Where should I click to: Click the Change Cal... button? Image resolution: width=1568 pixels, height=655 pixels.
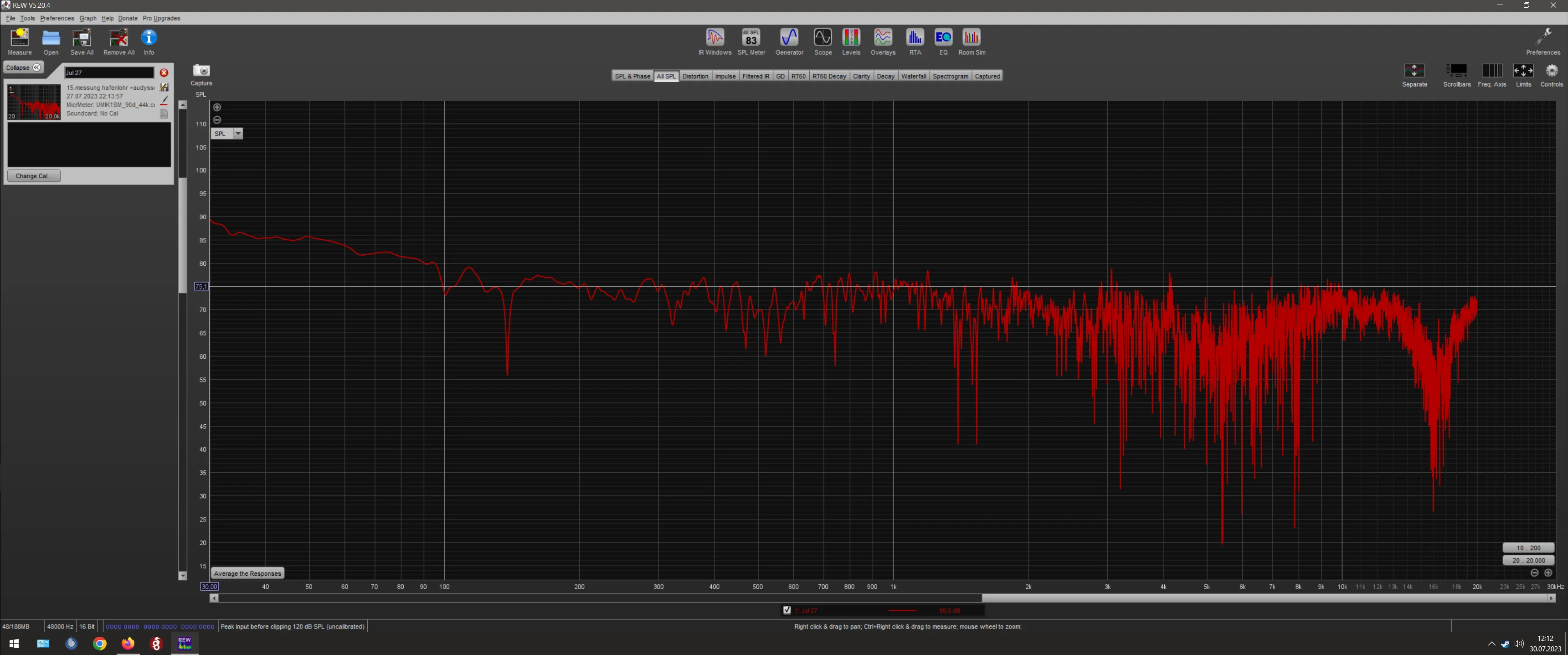click(34, 176)
